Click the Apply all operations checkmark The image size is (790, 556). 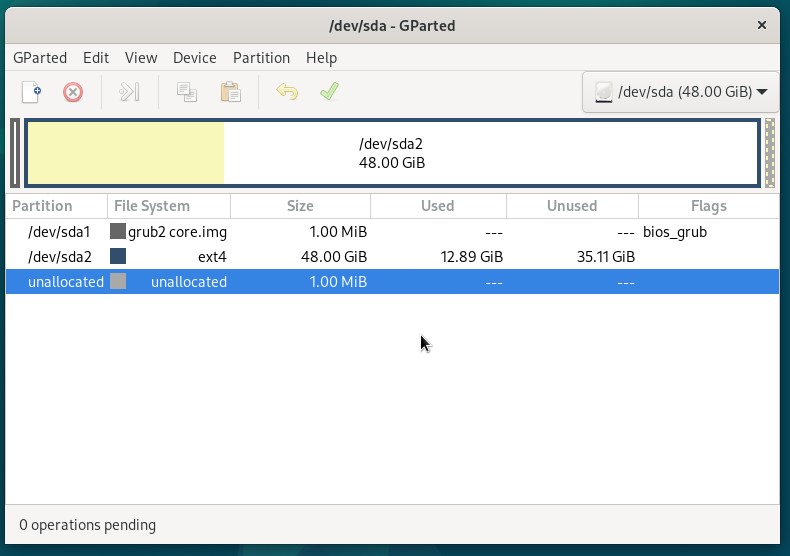tap(330, 92)
